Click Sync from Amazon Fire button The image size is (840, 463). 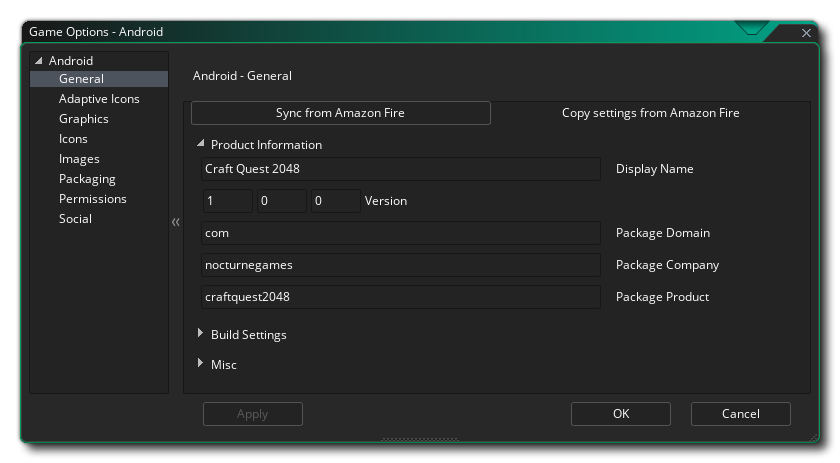pos(340,113)
